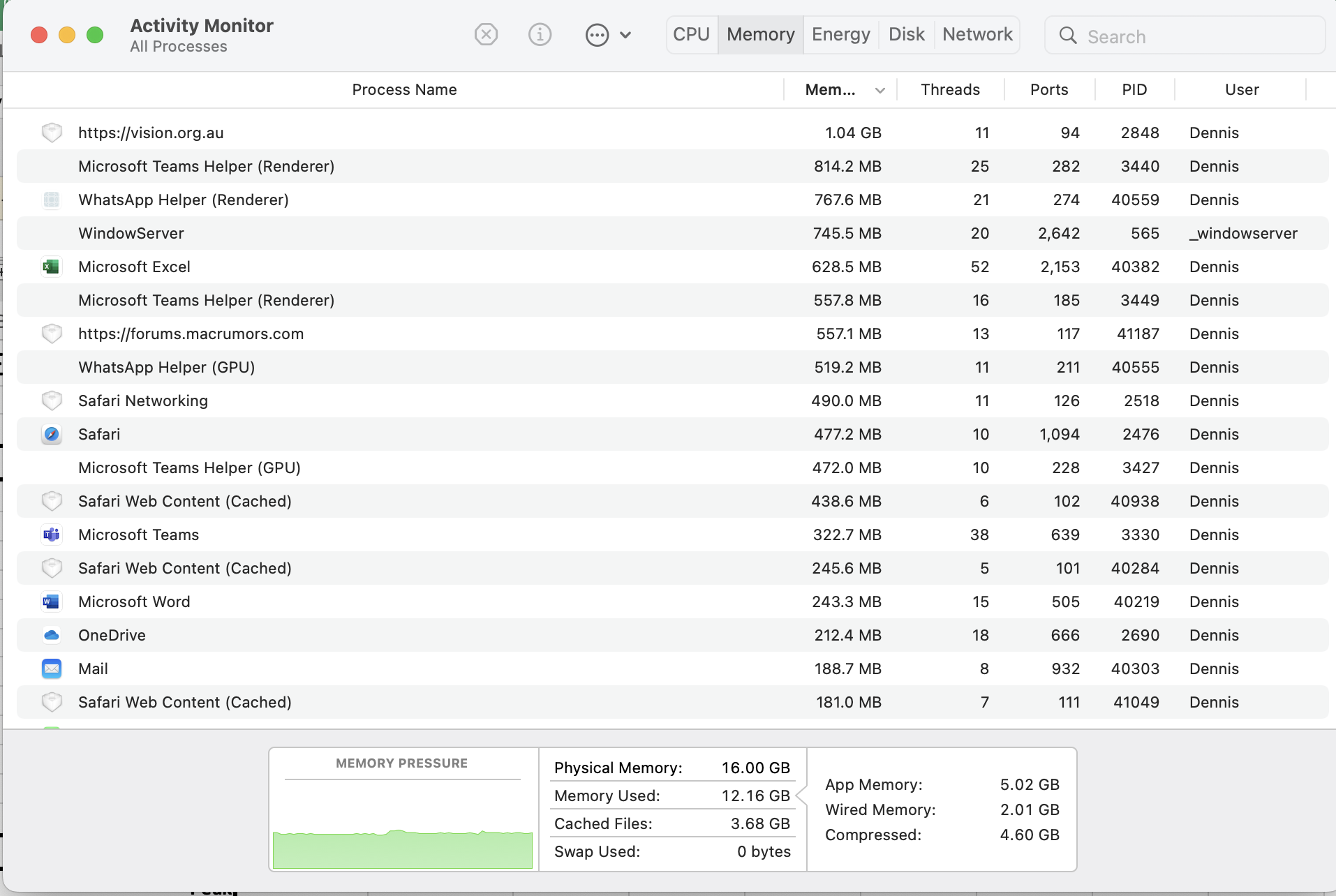1336x896 pixels.
Task: Sort by the Threads column header
Action: point(950,89)
